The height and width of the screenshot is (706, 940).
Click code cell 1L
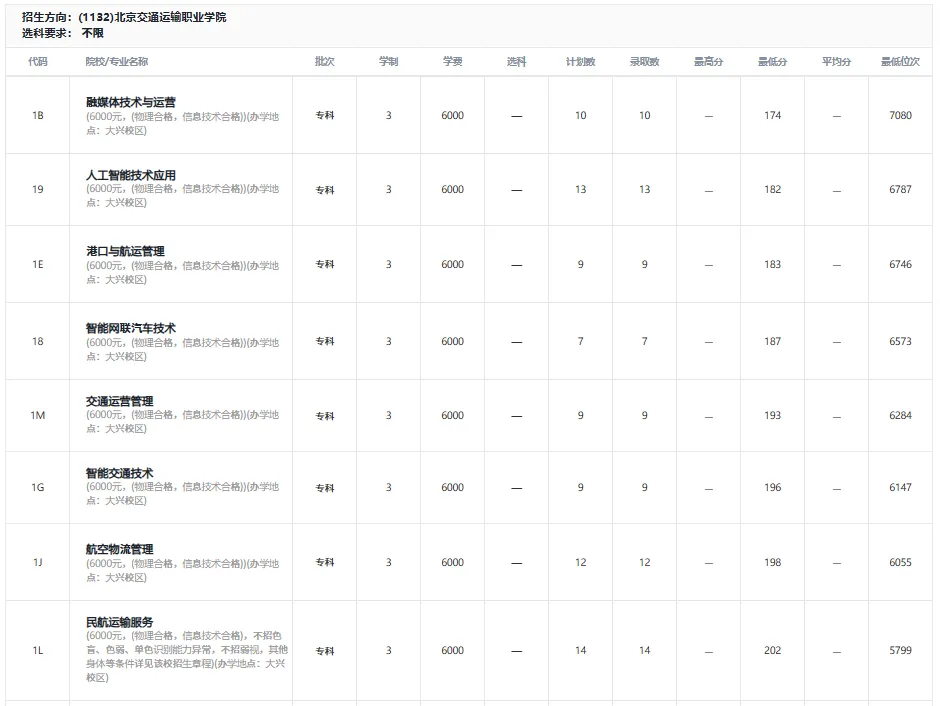(x=38, y=650)
